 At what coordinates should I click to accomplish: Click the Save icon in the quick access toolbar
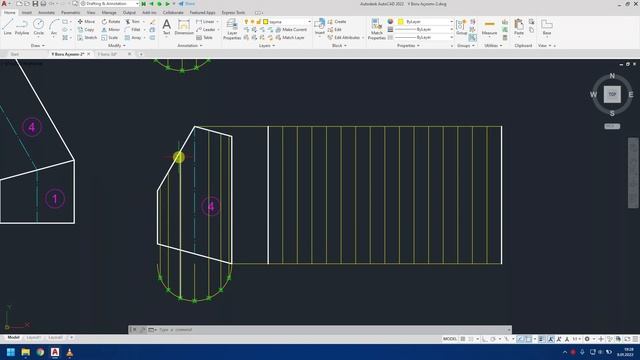35,4
